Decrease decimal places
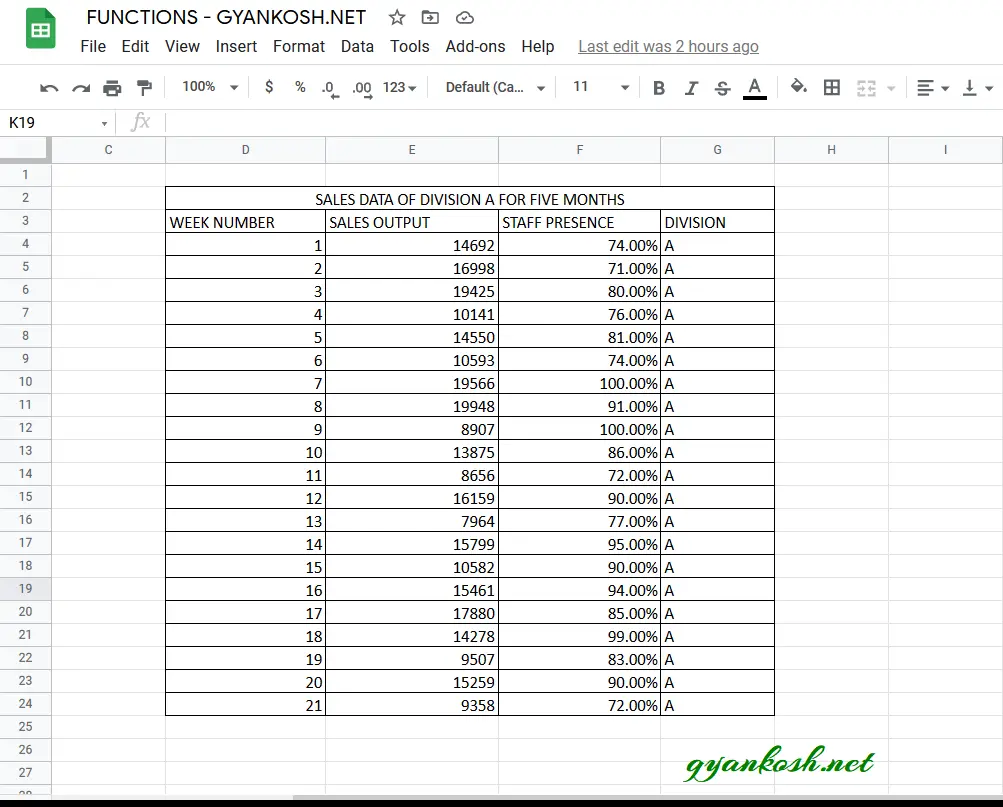 tap(330, 88)
